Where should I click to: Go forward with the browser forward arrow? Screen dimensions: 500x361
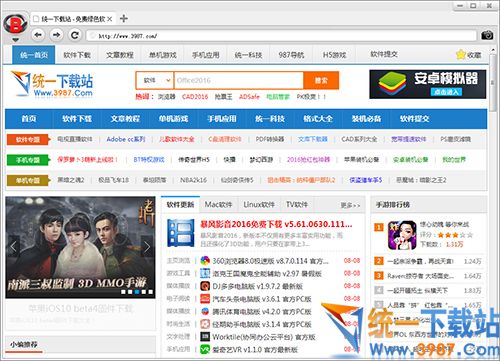56,35
